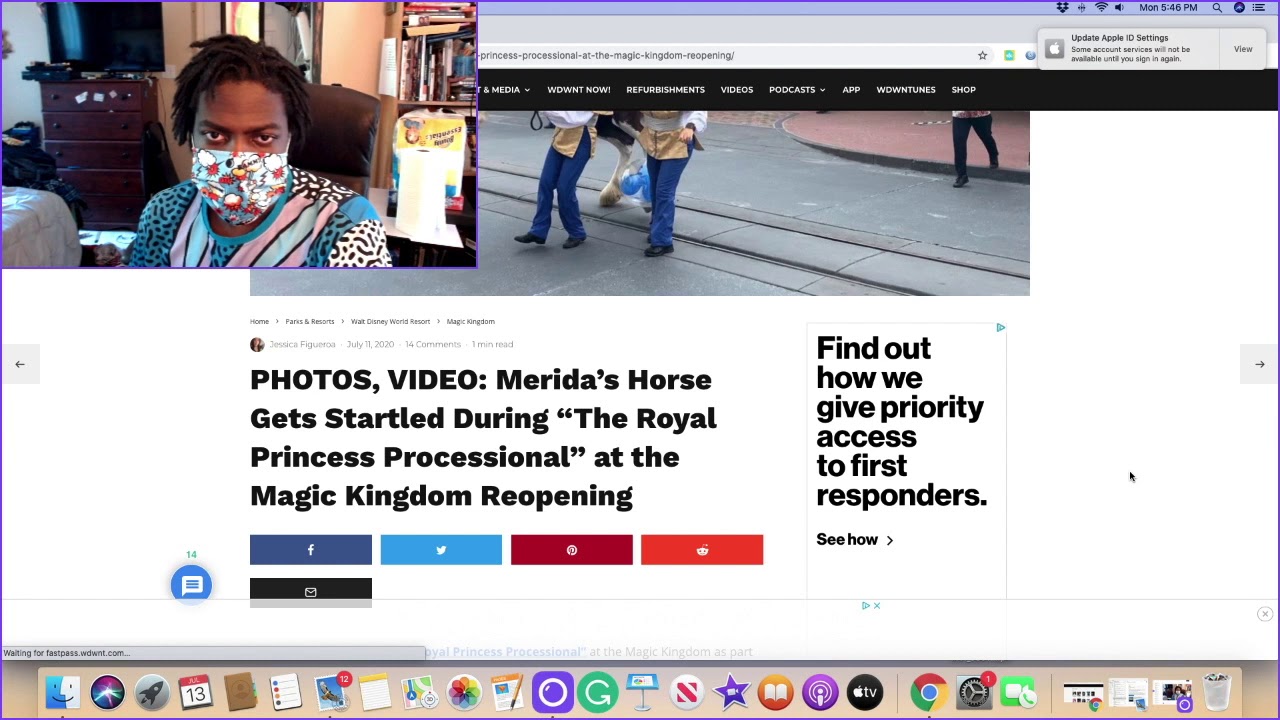Open SHOP nav item
1280x720 pixels.
(x=963, y=90)
